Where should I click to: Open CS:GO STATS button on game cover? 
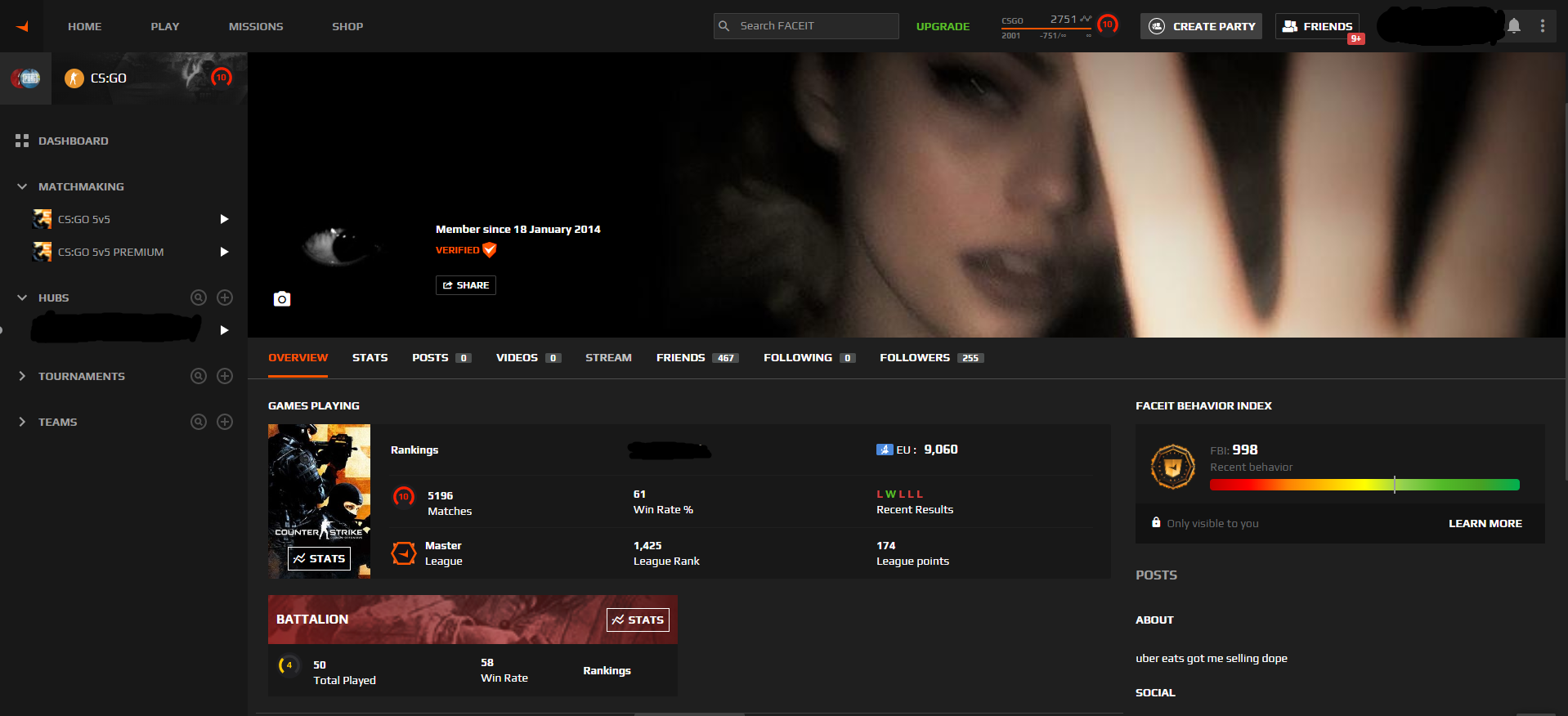pos(319,558)
